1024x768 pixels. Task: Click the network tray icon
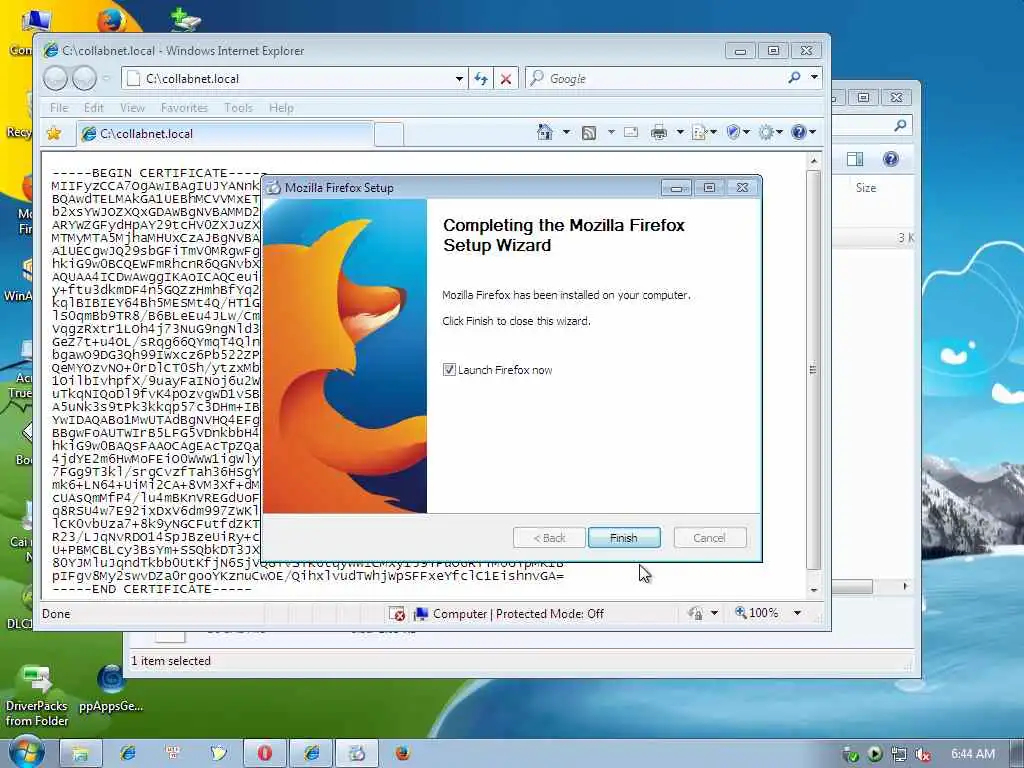pyautogui.click(x=899, y=754)
